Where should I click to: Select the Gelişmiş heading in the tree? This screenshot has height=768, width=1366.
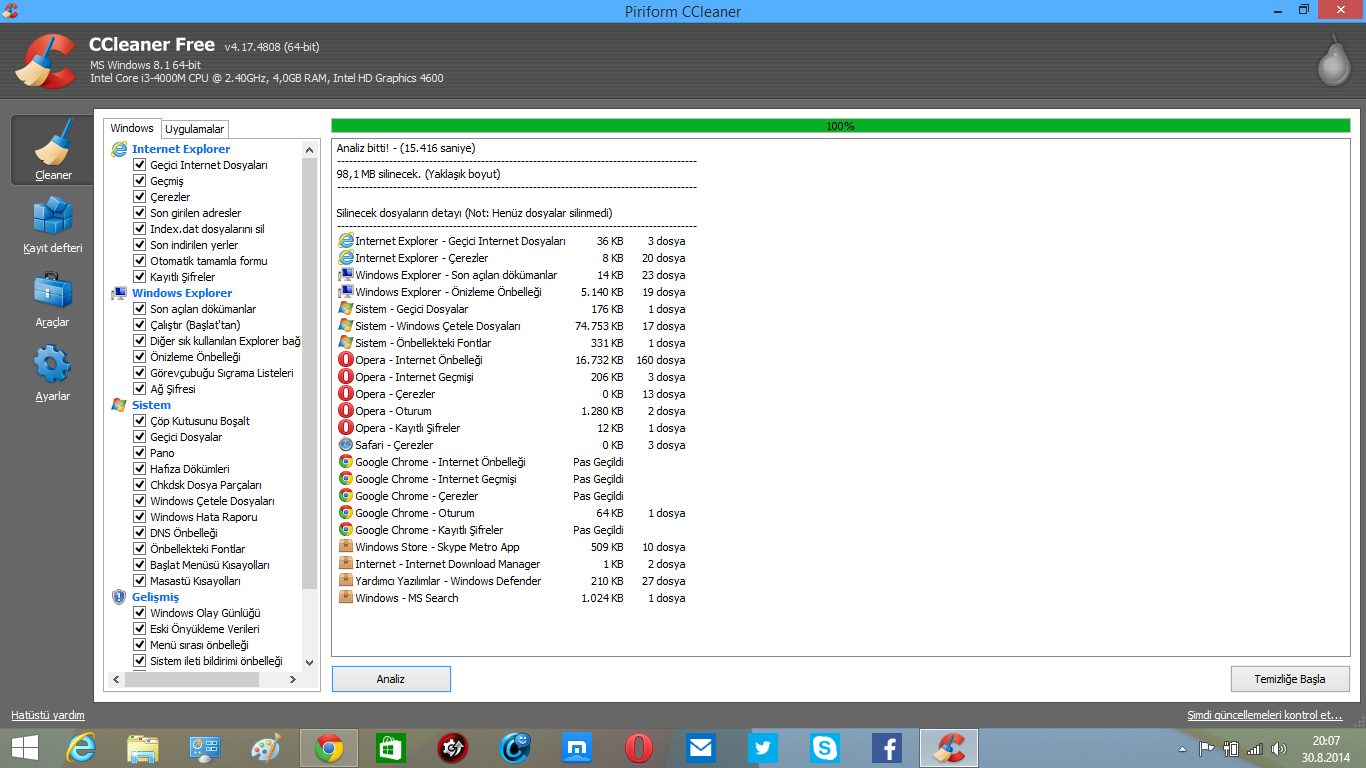pyautogui.click(x=155, y=597)
